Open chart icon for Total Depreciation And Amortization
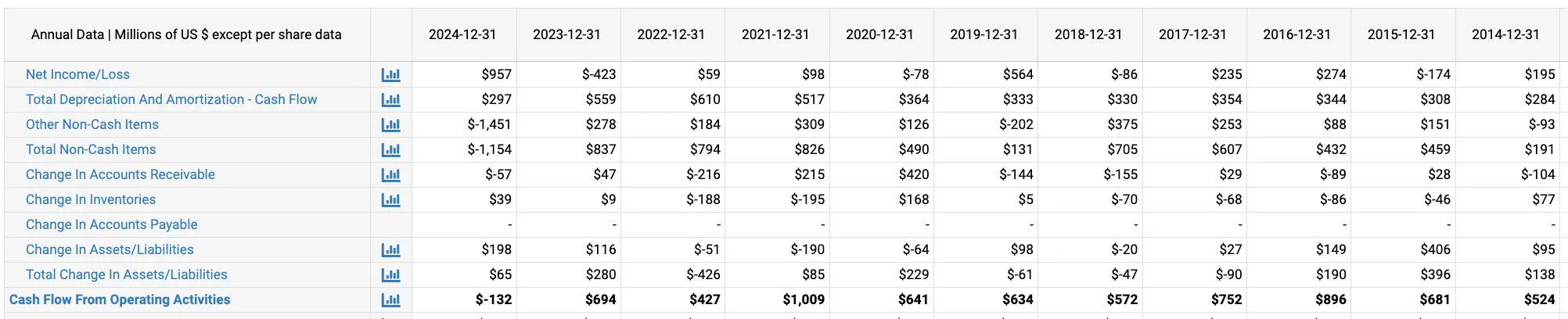 [390, 100]
